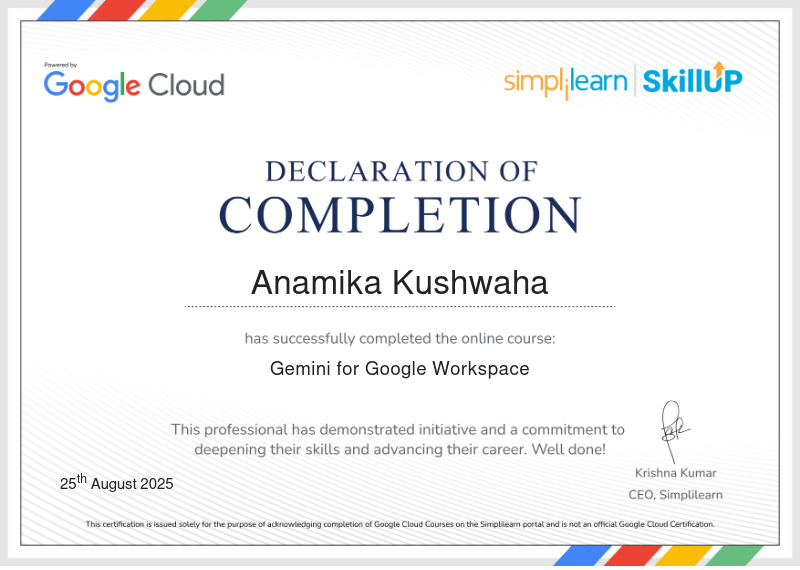Click the orange arrow in SkillUP logo

[x=719, y=68]
